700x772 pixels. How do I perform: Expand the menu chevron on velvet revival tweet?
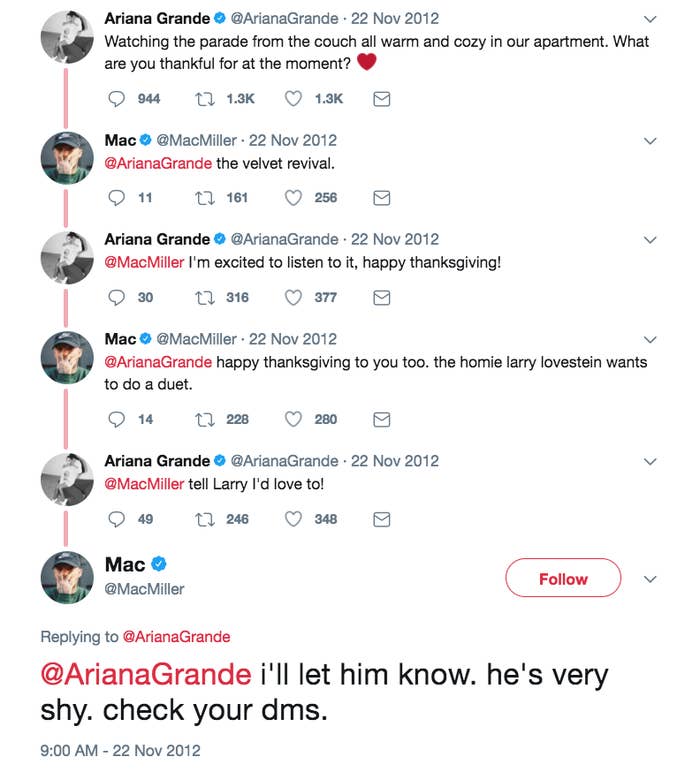(650, 140)
